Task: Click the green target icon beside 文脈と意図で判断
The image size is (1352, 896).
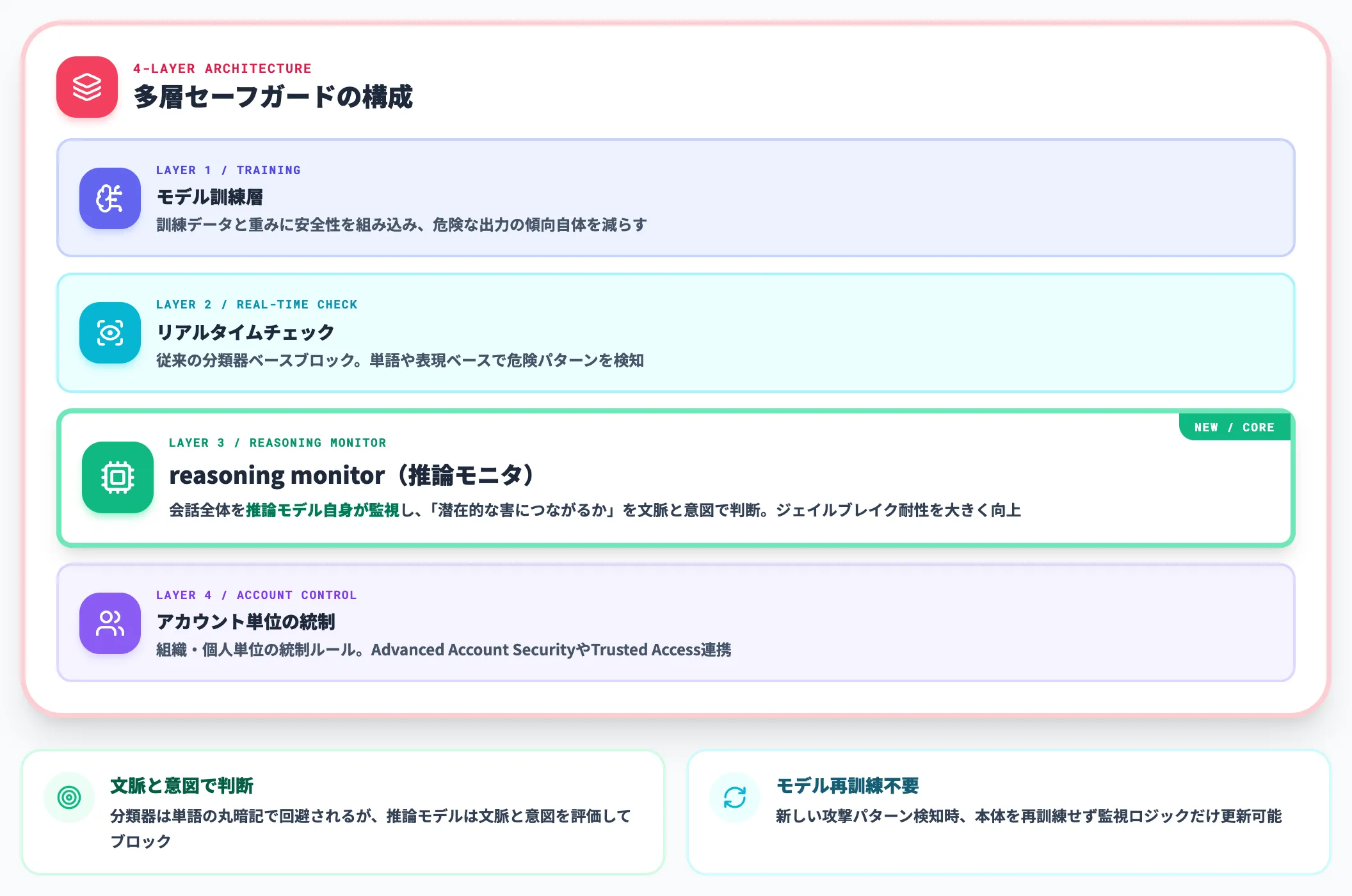Action: click(x=69, y=797)
